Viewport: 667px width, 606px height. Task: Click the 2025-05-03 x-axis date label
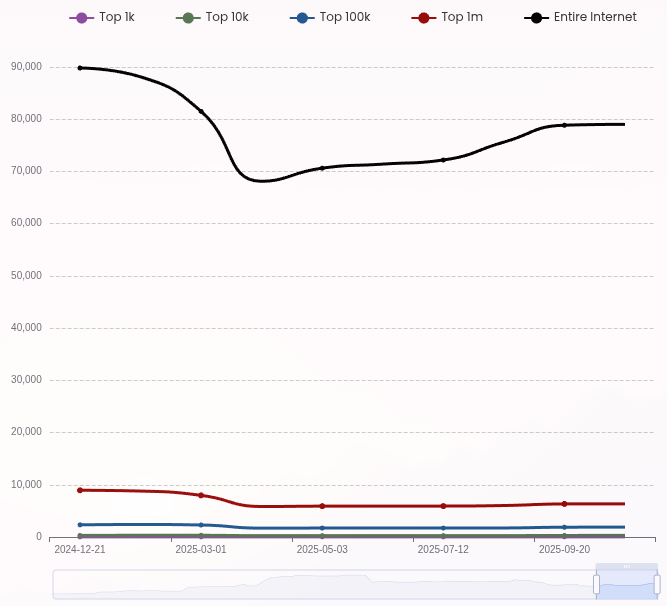tap(322, 549)
